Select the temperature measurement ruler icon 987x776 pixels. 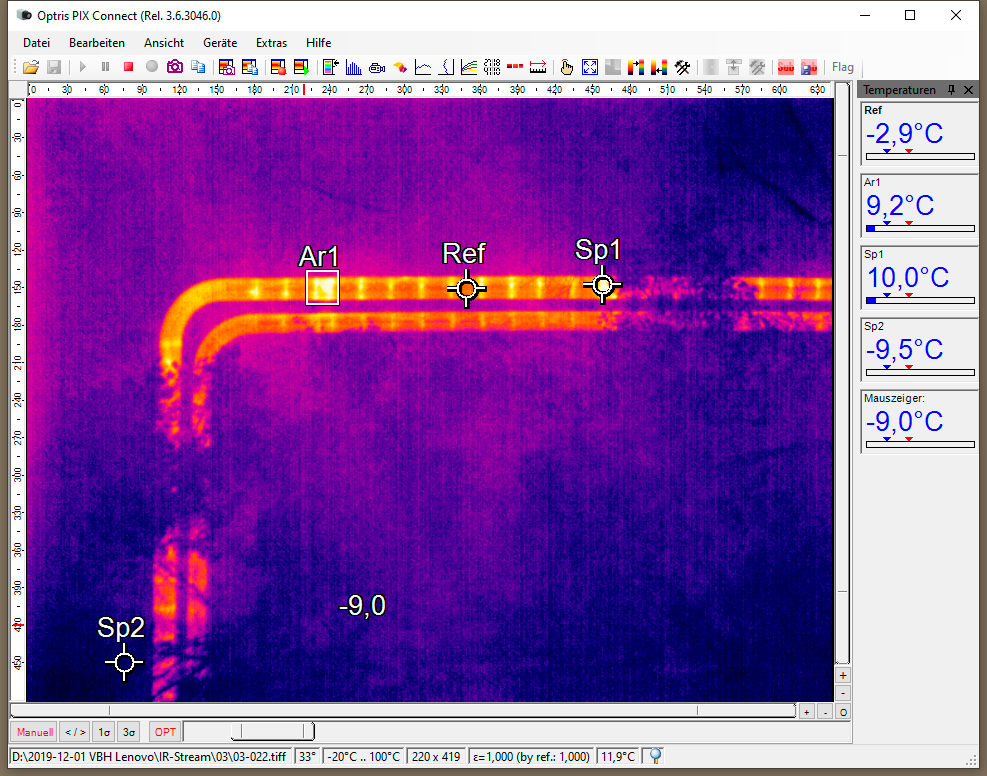(538, 67)
